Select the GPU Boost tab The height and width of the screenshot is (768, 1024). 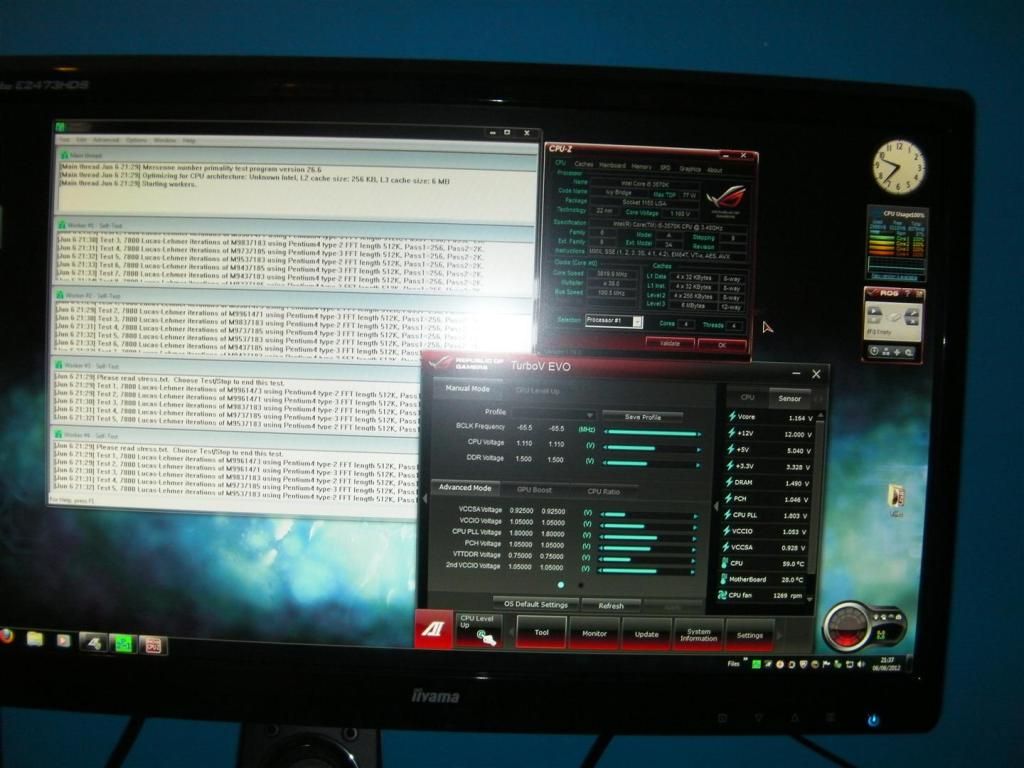[534, 490]
